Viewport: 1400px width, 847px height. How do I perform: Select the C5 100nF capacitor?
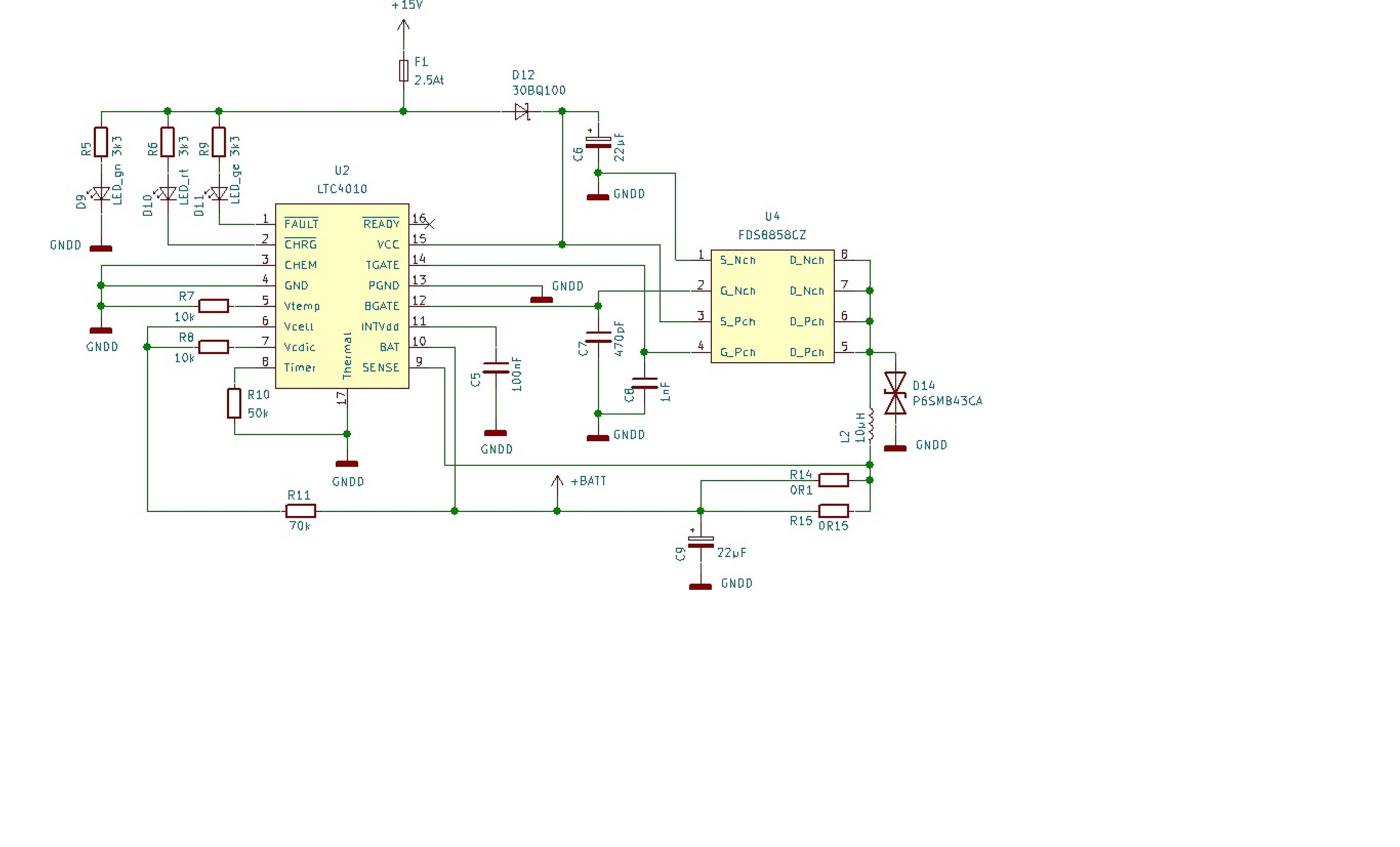coord(496,368)
